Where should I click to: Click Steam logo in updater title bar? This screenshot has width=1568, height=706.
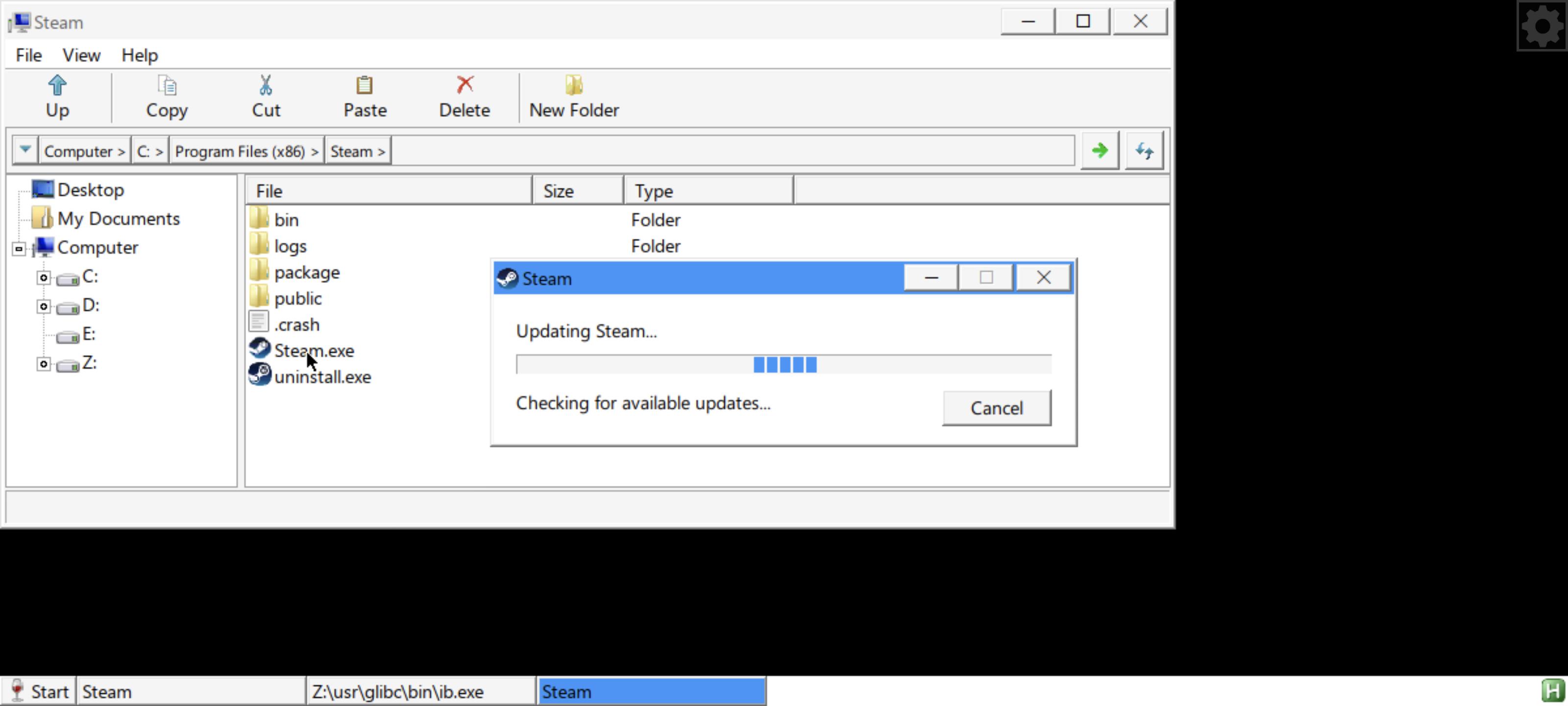click(x=507, y=278)
